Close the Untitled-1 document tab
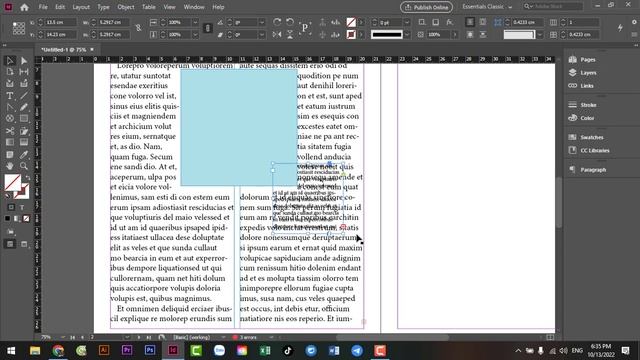 pyautogui.click(x=92, y=49)
